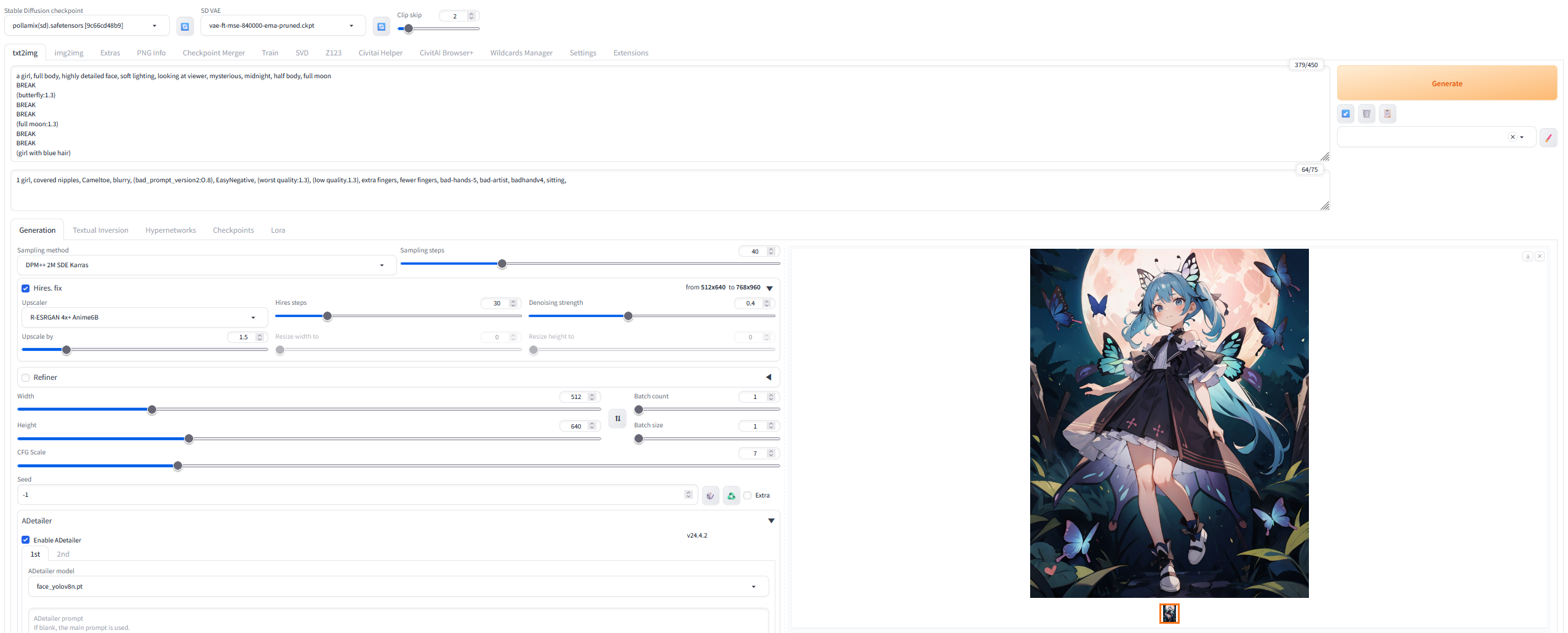This screenshot has height=633, width=1568.
Task: Adjust the Denoising strength spinner arrows
Action: [767, 304]
